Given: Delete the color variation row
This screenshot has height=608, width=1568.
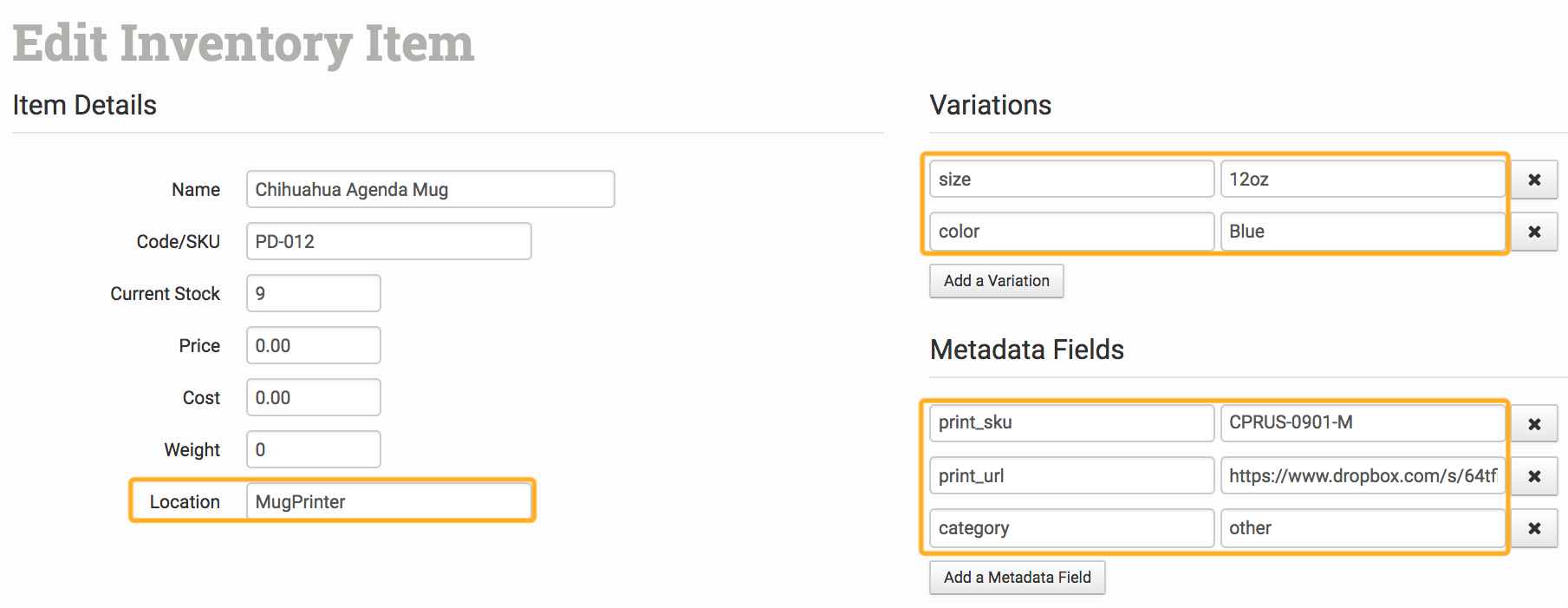Looking at the screenshot, I should 1534,232.
